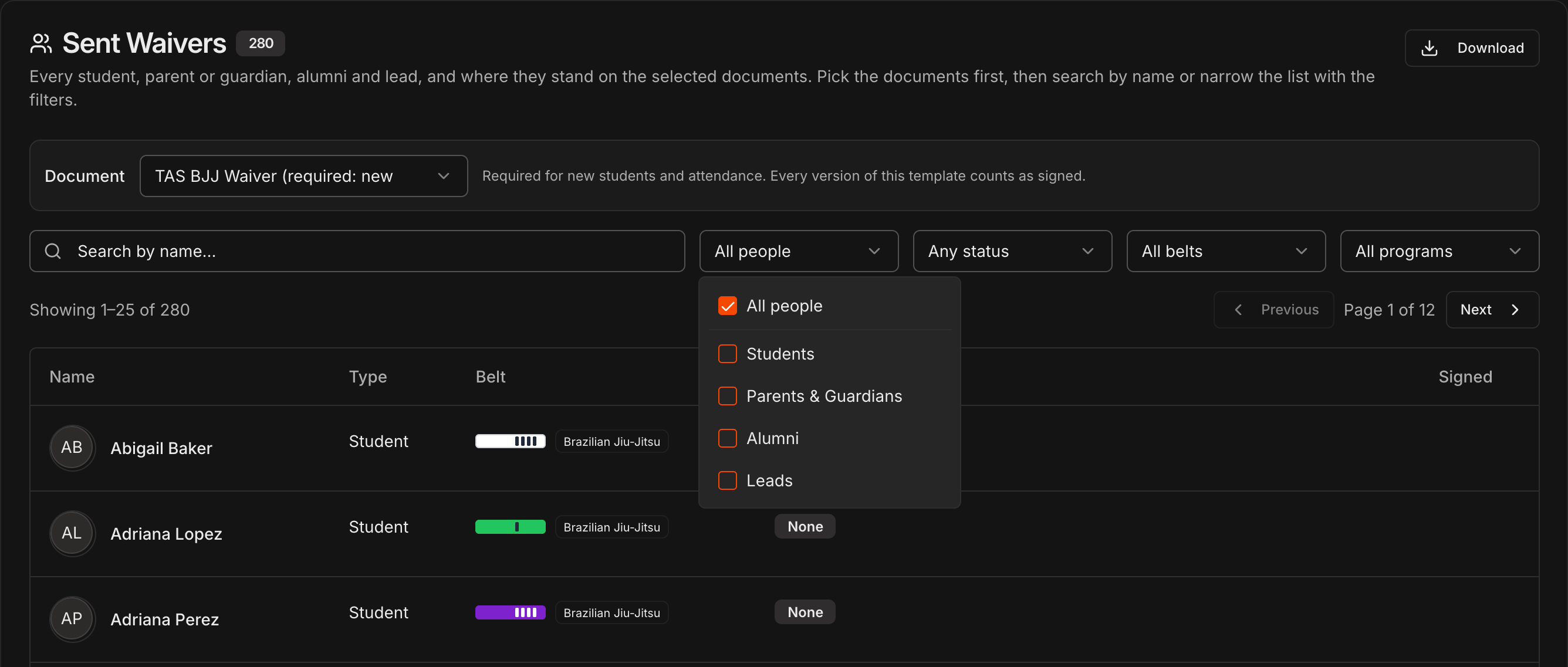
Task: Click Brazilian Jiu-Jitsu tag in Abigail Baker row
Action: point(611,441)
